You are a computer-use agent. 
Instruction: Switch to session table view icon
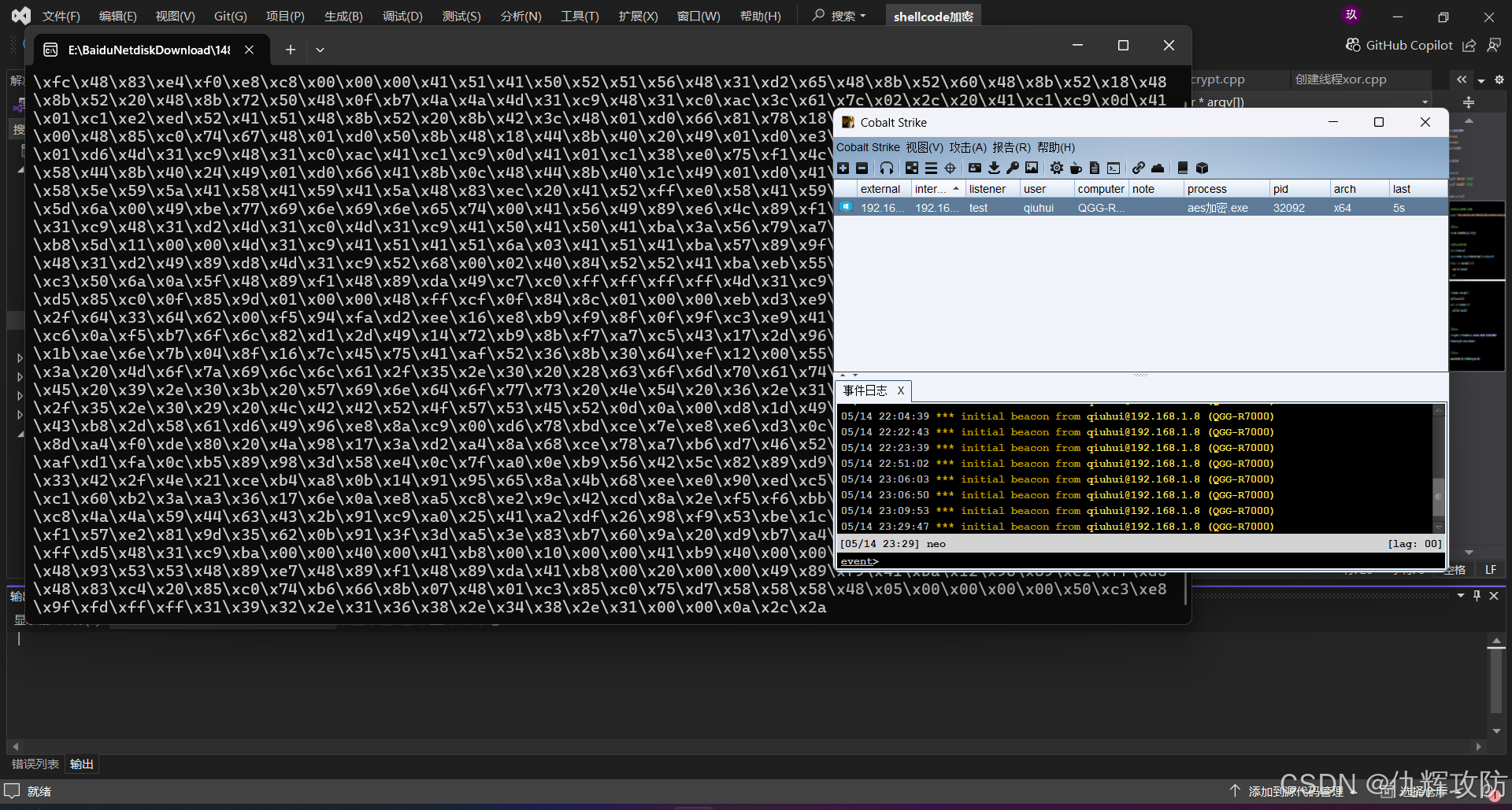[x=931, y=168]
